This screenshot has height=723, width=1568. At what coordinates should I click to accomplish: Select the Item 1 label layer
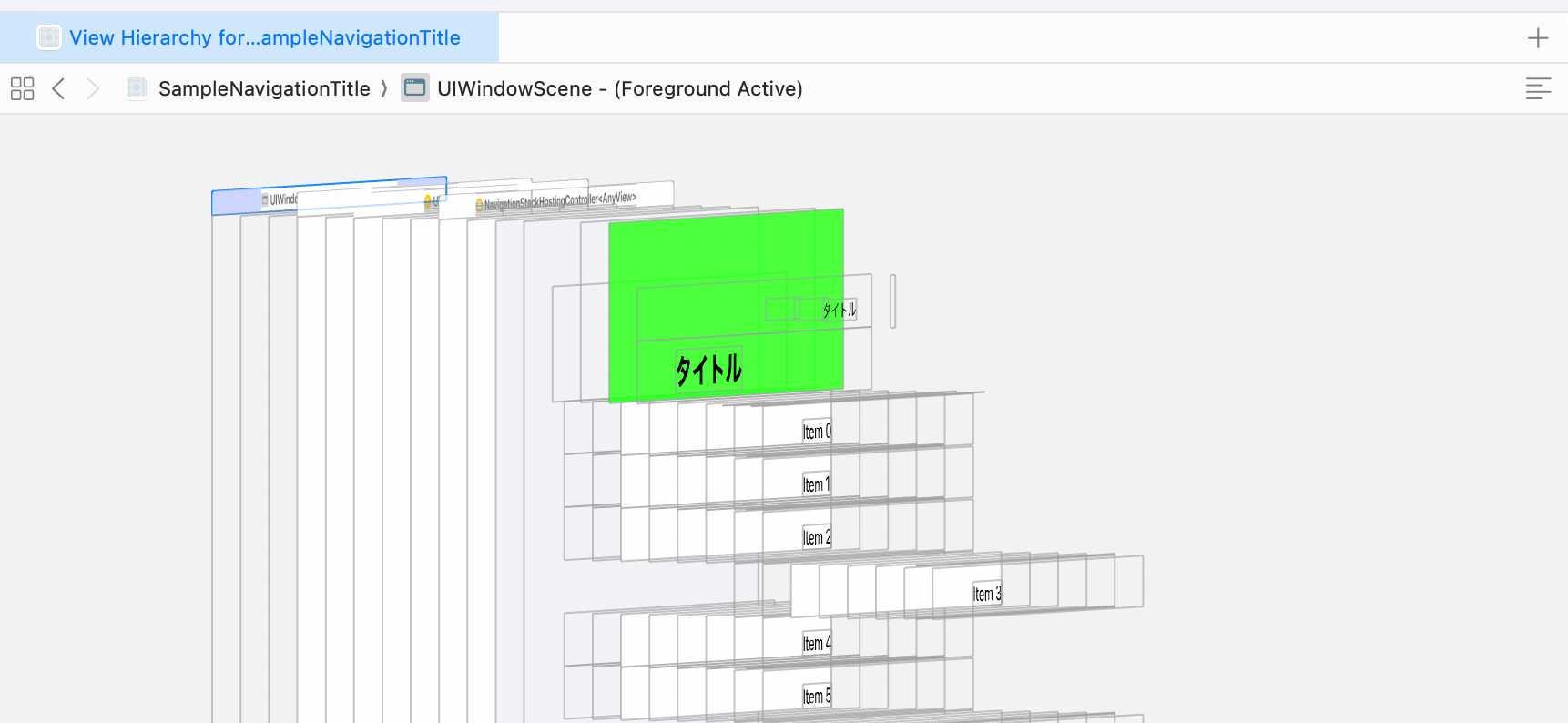click(x=816, y=484)
